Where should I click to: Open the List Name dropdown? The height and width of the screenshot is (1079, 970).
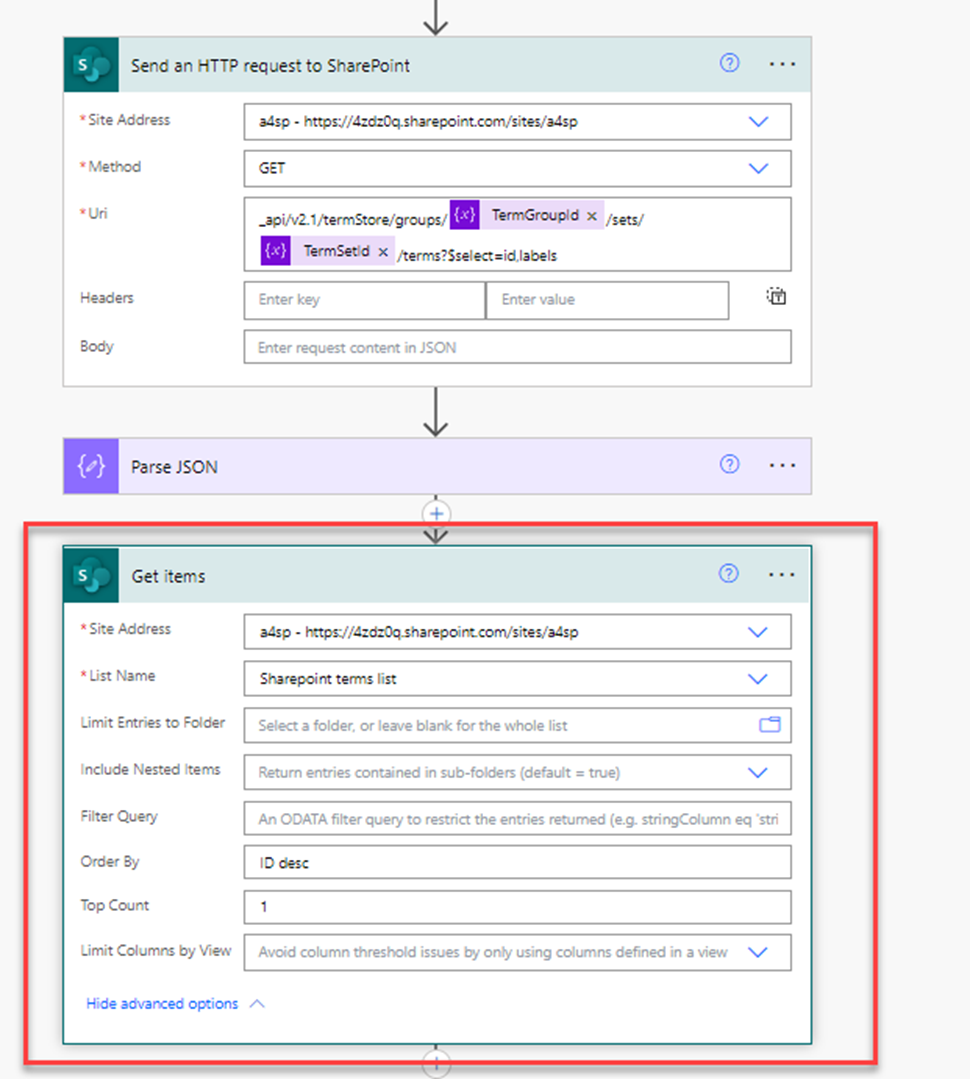point(758,678)
